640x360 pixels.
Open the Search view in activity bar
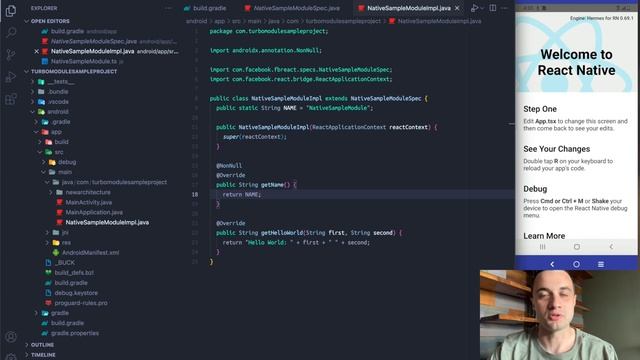(11, 32)
